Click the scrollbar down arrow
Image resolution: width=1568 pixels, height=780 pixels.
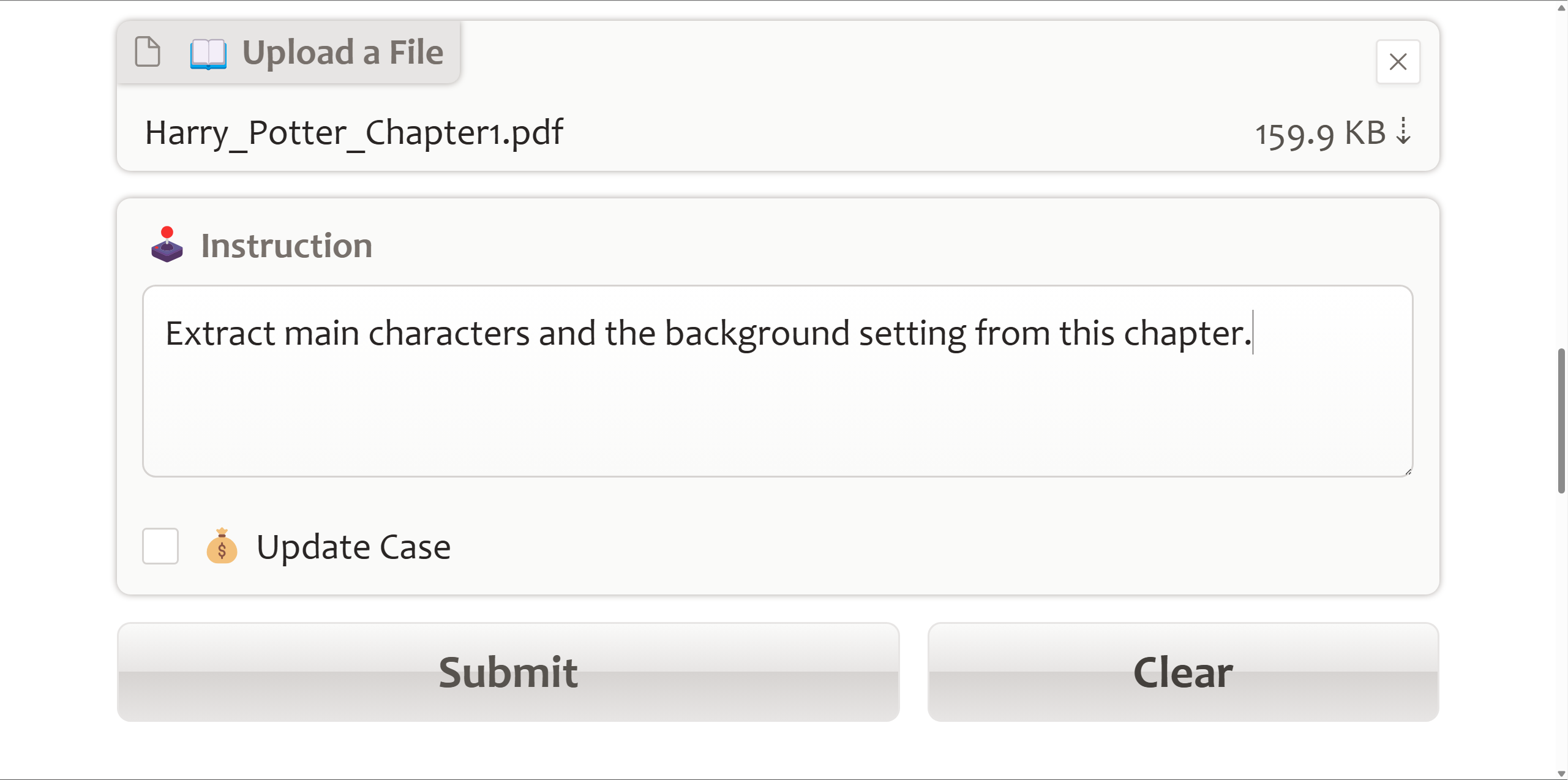1561,774
